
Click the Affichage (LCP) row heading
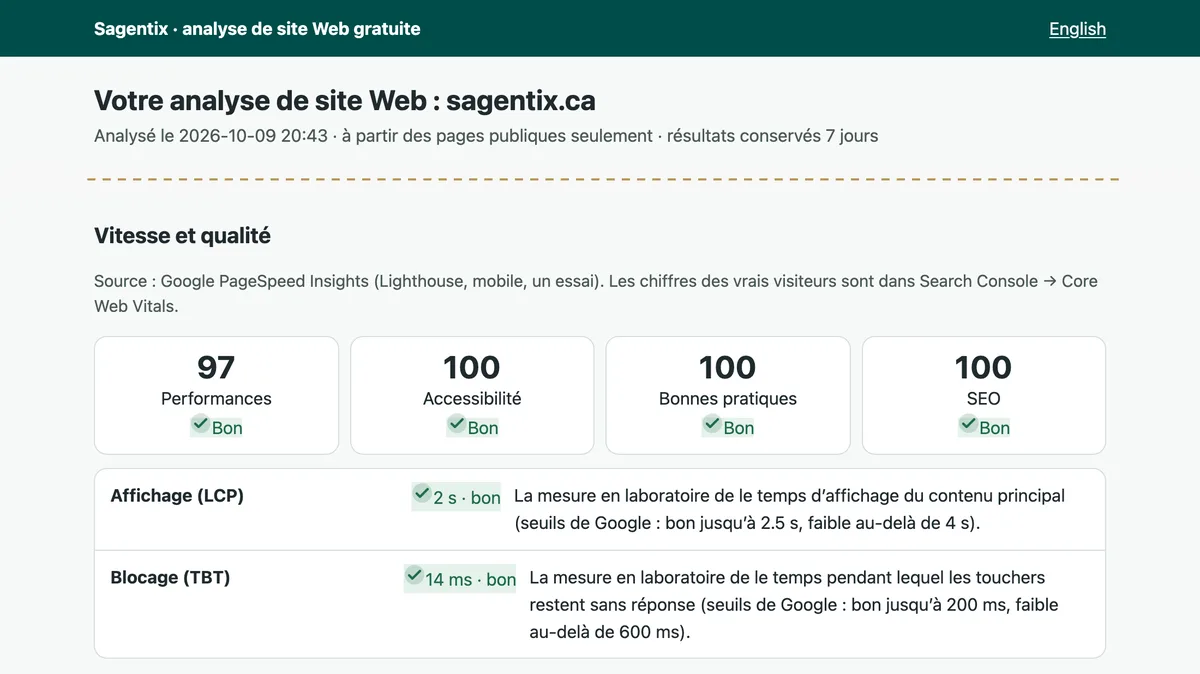(x=177, y=496)
